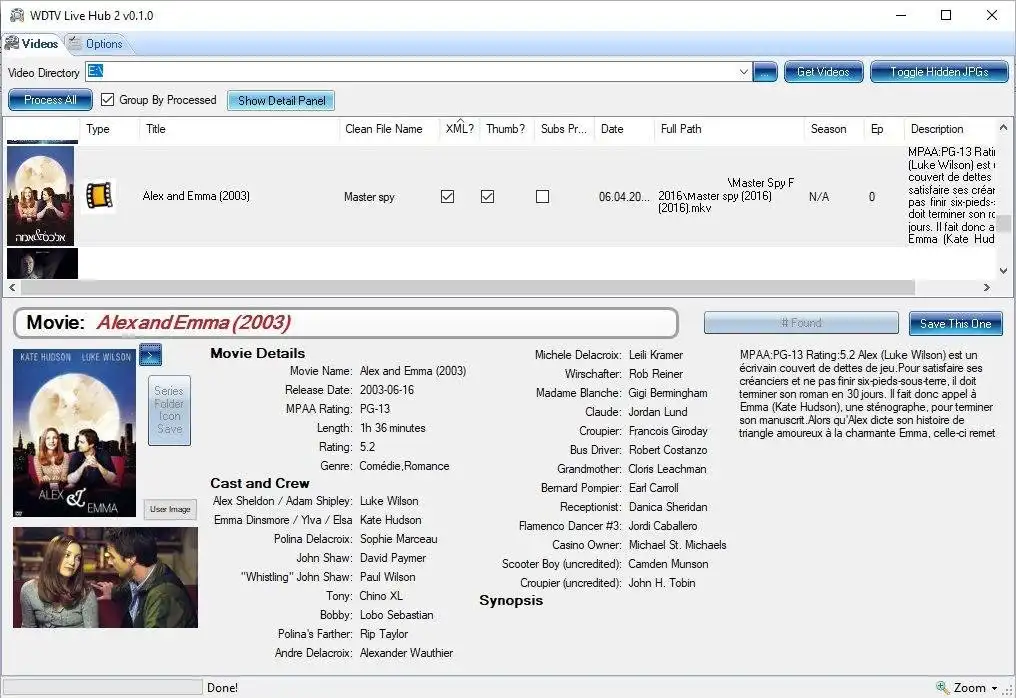Click the large Alex & Emma poster in detail panel
This screenshot has width=1016, height=698.
[75, 433]
